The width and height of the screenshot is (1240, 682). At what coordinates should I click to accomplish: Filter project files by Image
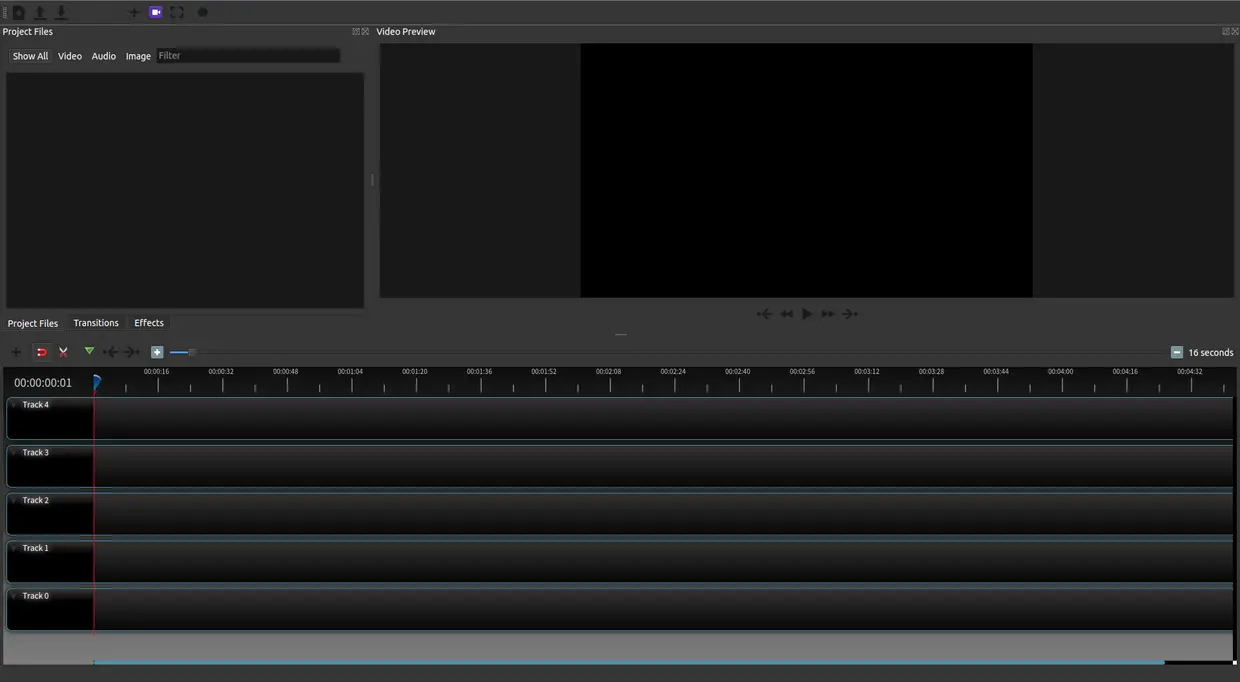point(138,56)
